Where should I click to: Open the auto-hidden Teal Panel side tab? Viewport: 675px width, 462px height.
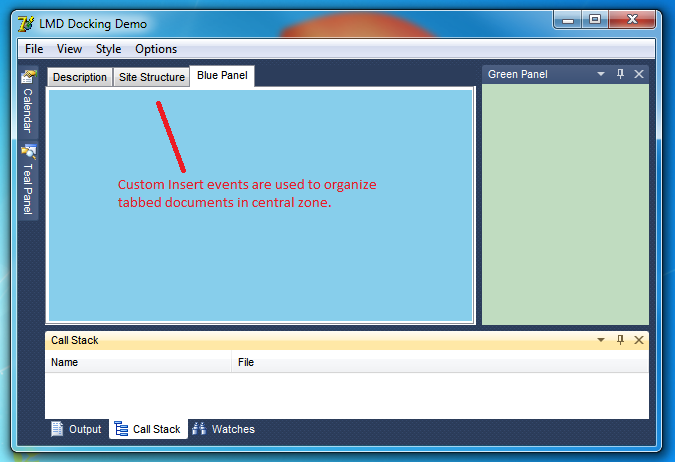[28, 181]
